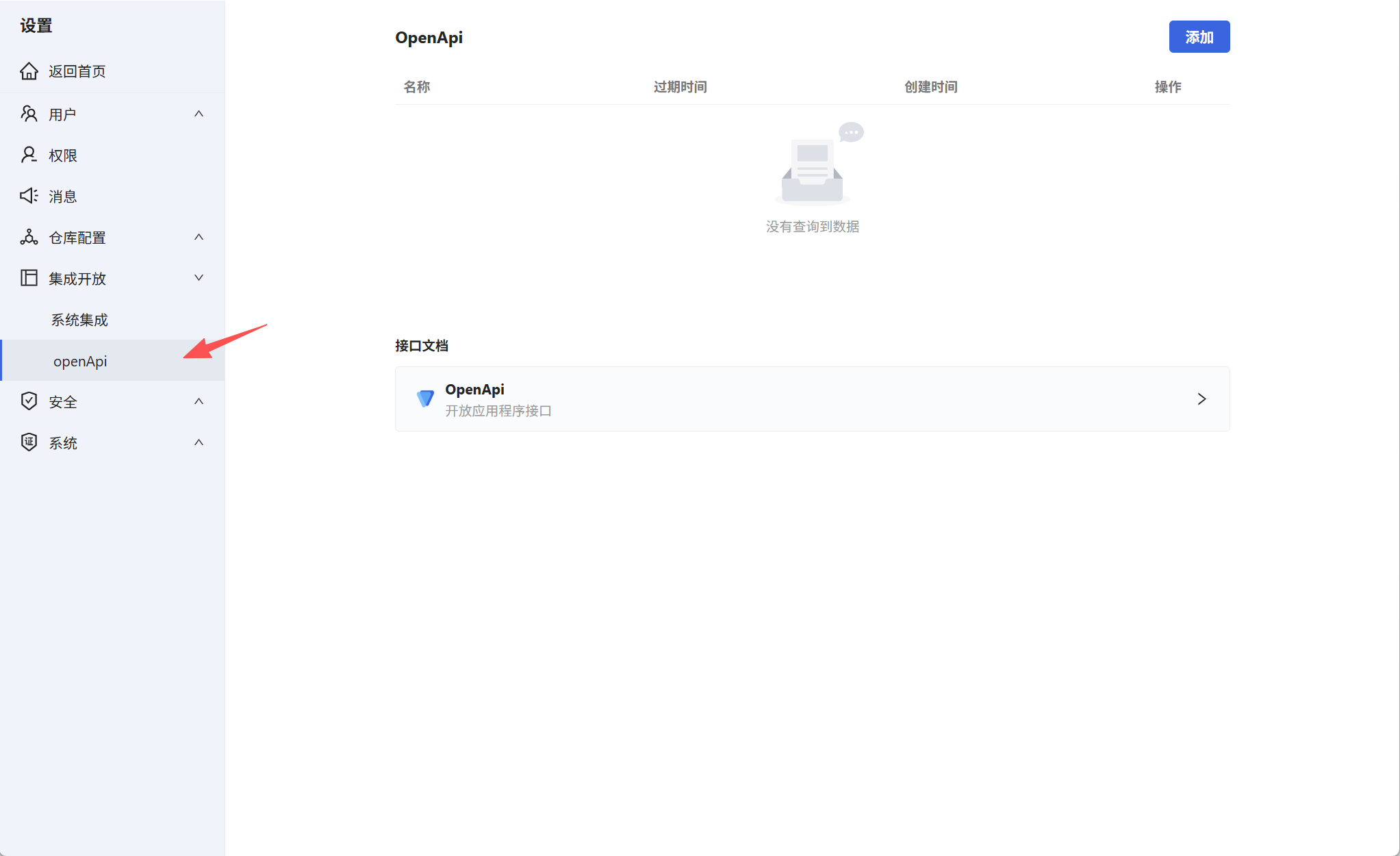
Task: Expand the 安全 menu chevron
Action: pos(199,401)
